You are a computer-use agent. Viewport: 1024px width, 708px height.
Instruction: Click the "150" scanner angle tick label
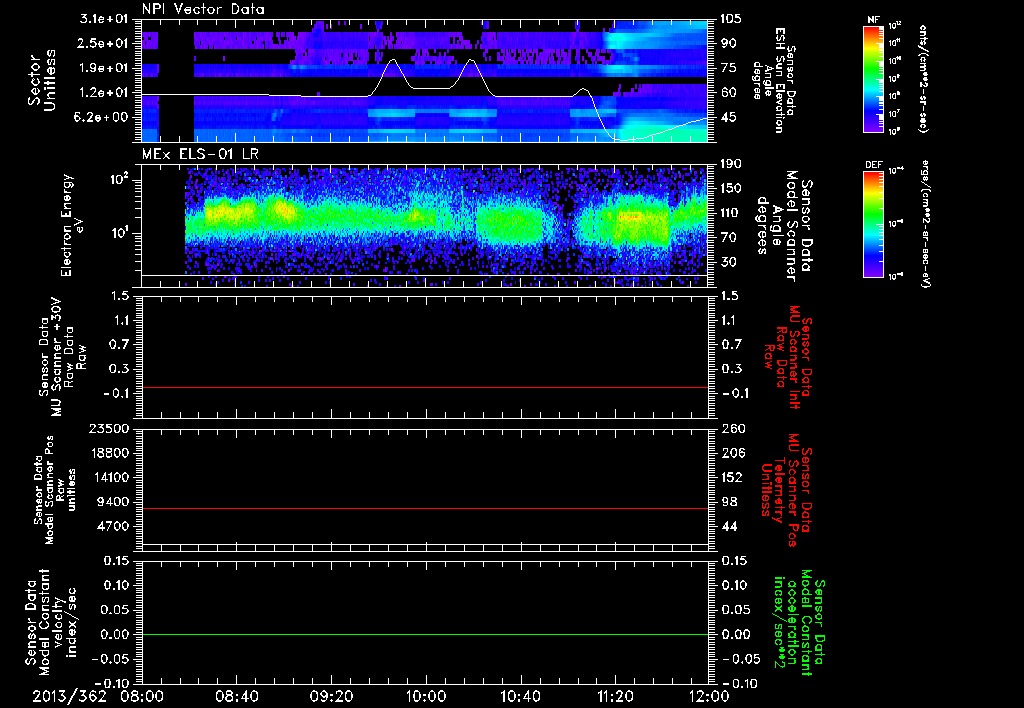(731, 189)
